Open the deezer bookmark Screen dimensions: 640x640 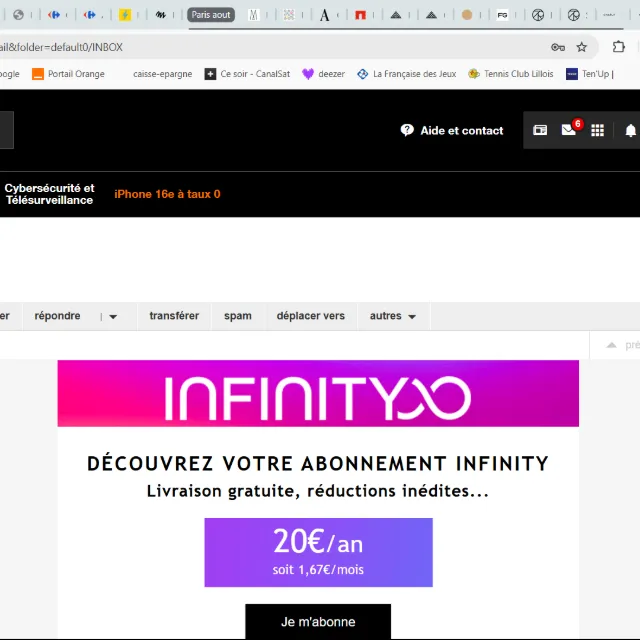323,74
